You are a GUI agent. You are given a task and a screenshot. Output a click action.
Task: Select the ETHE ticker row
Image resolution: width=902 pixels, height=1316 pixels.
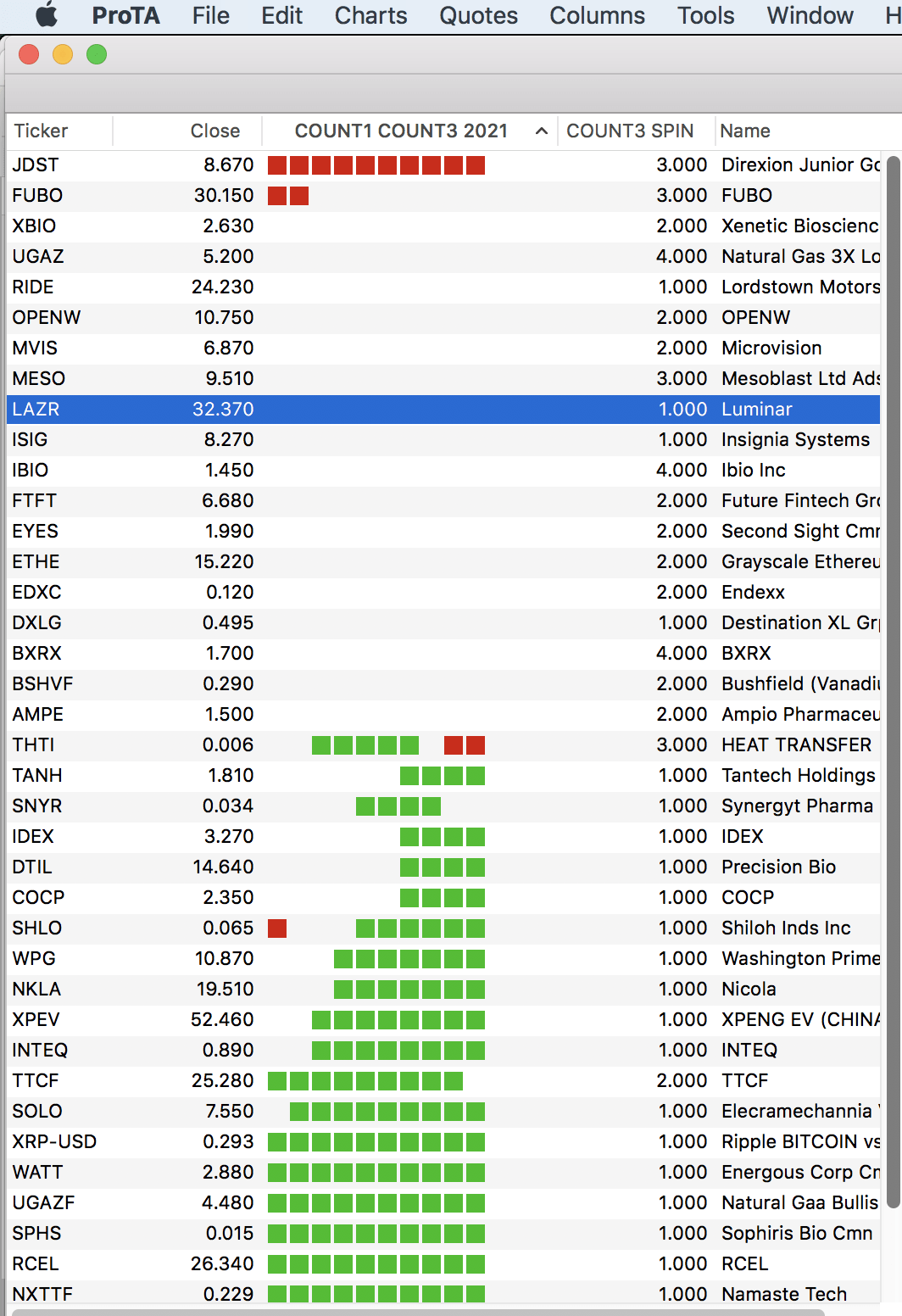tap(443, 561)
